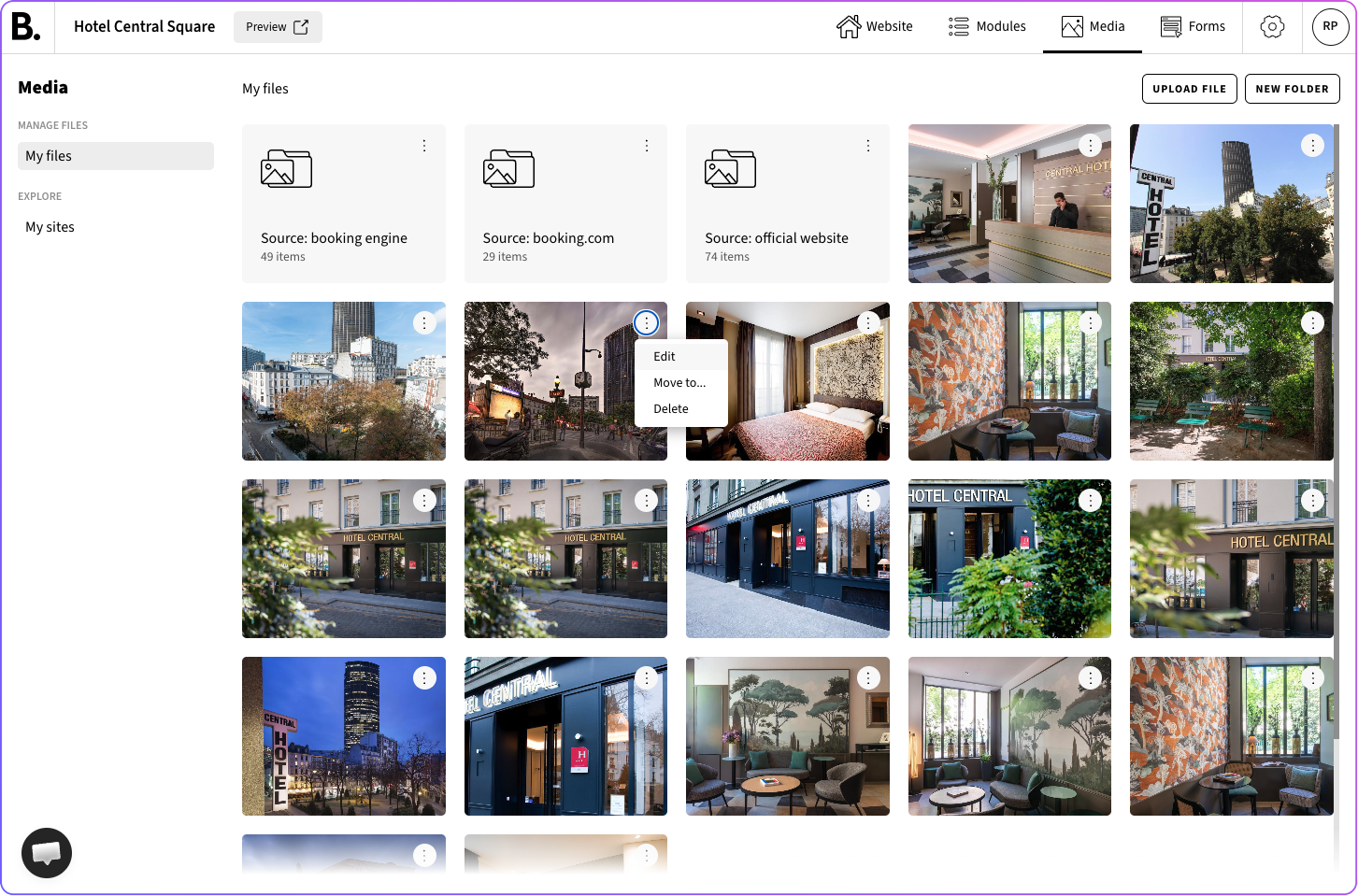
Task: Click the 29 items count text
Action: [x=505, y=257]
